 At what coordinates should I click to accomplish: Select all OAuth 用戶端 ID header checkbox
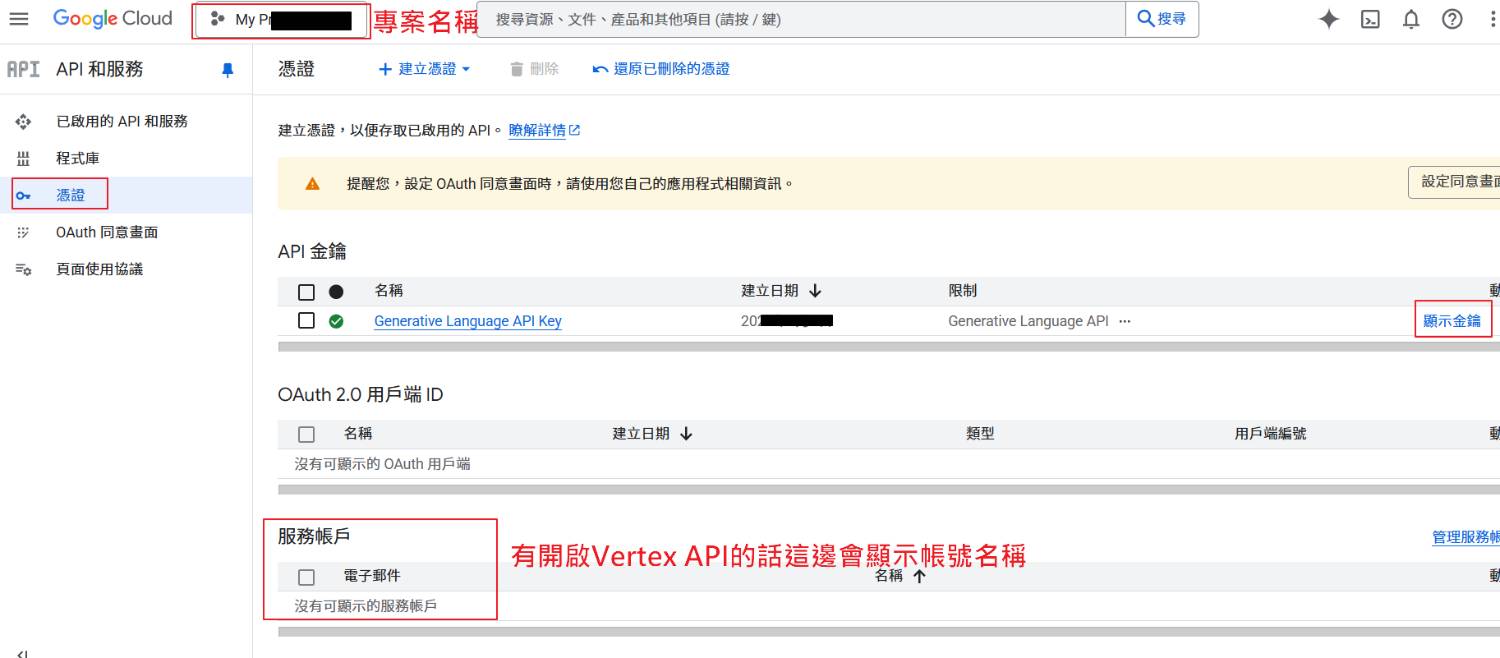tap(307, 434)
